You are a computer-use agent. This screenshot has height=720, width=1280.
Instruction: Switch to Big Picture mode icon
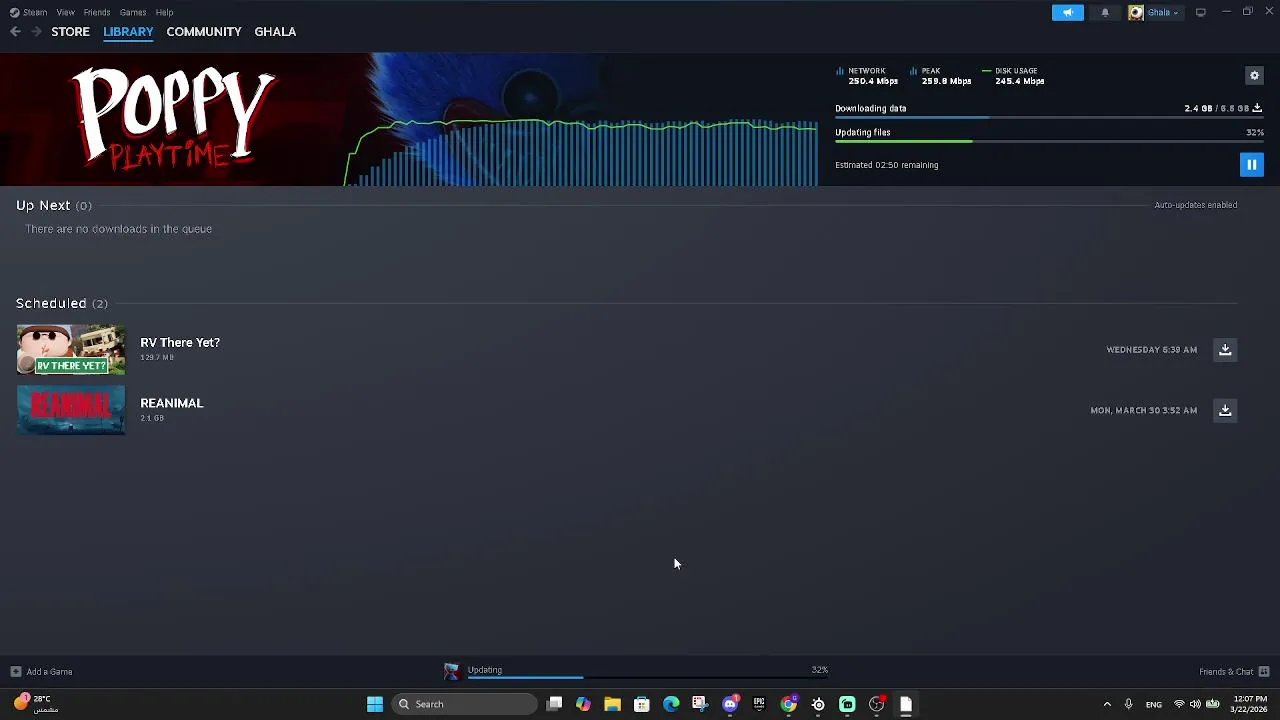(1200, 12)
